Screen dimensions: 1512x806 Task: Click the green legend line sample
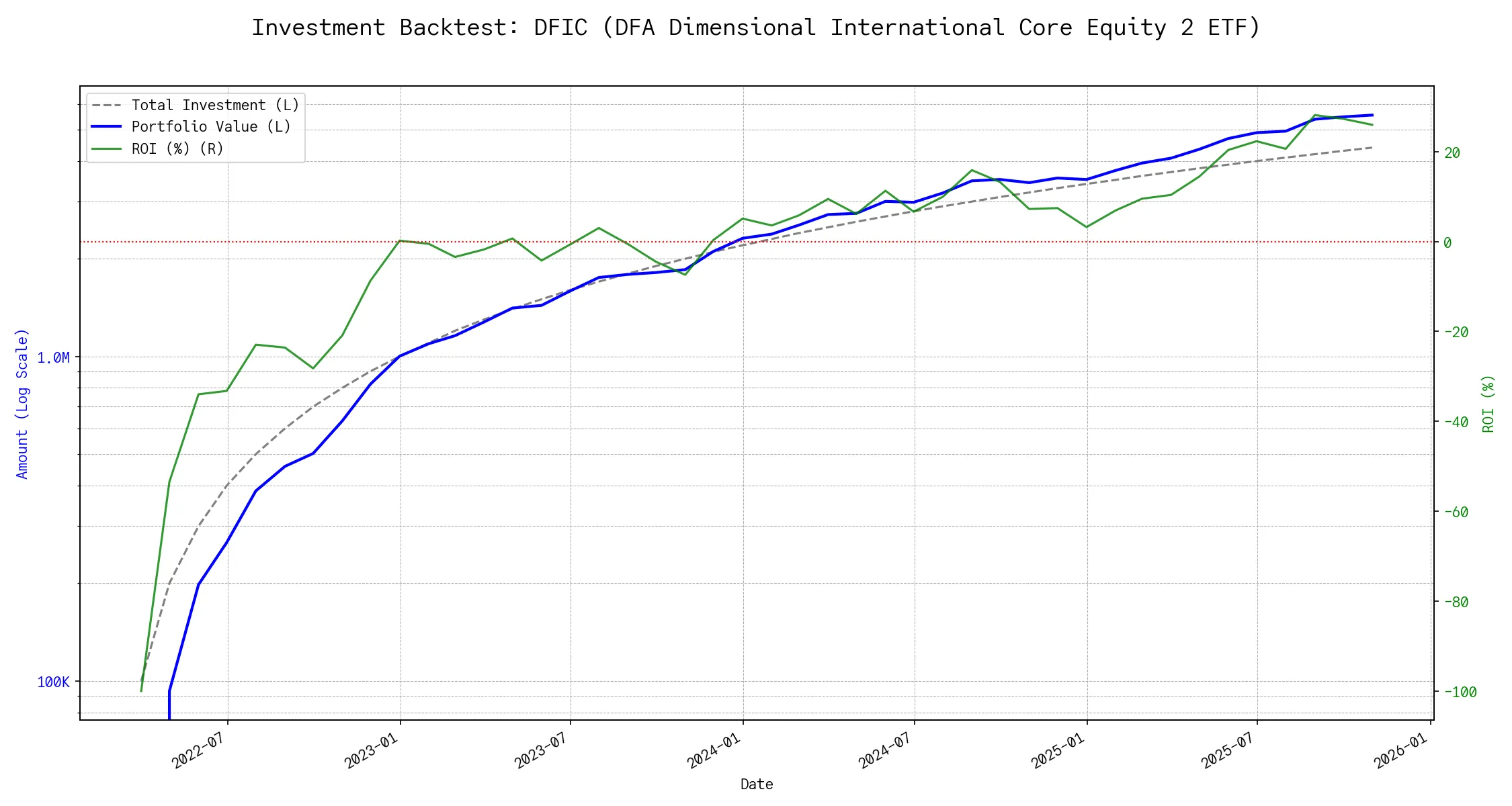pos(107,149)
